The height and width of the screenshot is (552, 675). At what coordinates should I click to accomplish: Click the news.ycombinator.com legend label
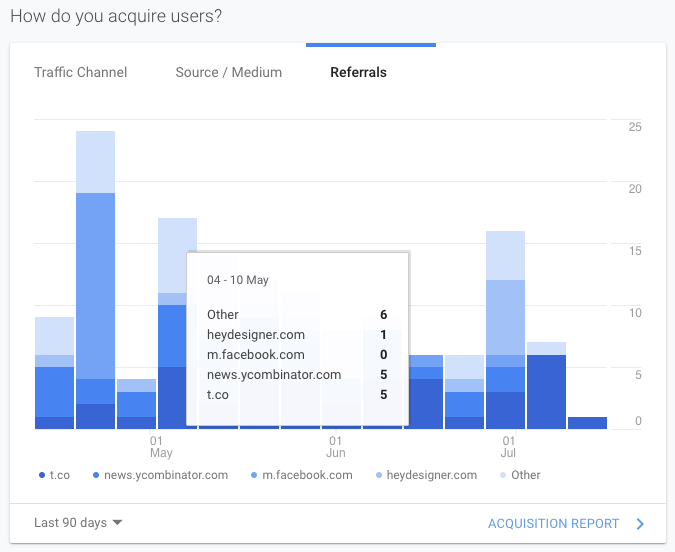pyautogui.click(x=166, y=475)
